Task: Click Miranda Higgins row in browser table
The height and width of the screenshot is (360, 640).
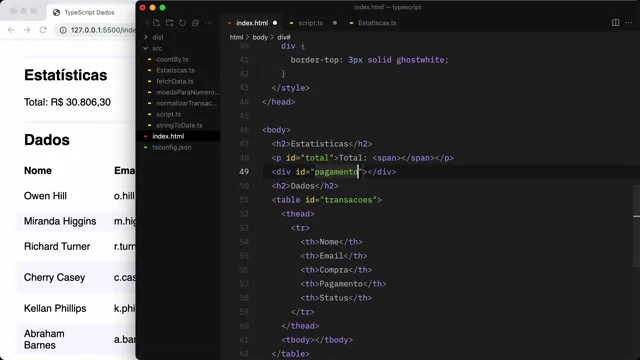Action: coord(60,221)
